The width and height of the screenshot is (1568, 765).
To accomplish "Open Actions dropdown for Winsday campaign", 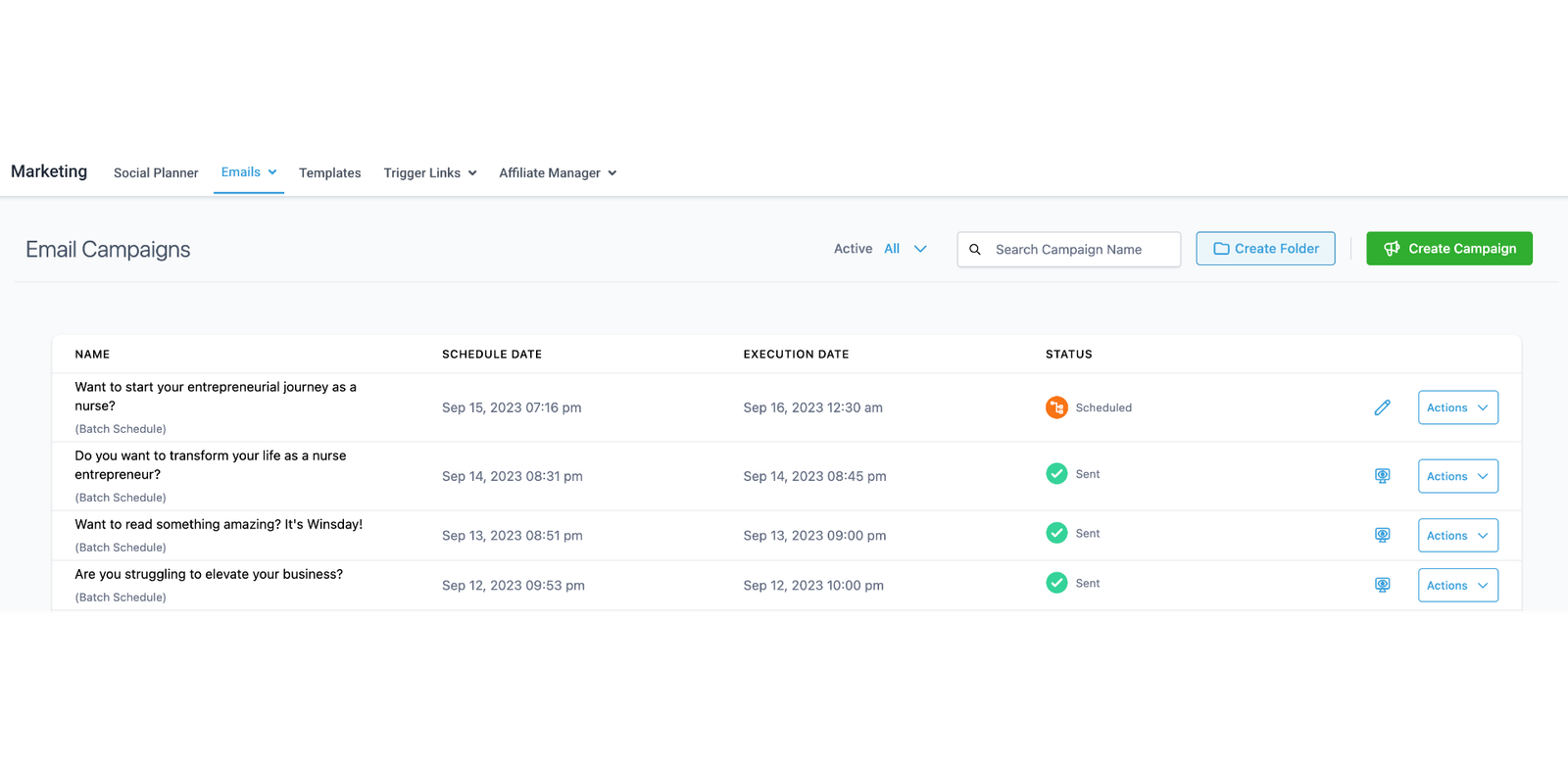I will coord(1457,536).
